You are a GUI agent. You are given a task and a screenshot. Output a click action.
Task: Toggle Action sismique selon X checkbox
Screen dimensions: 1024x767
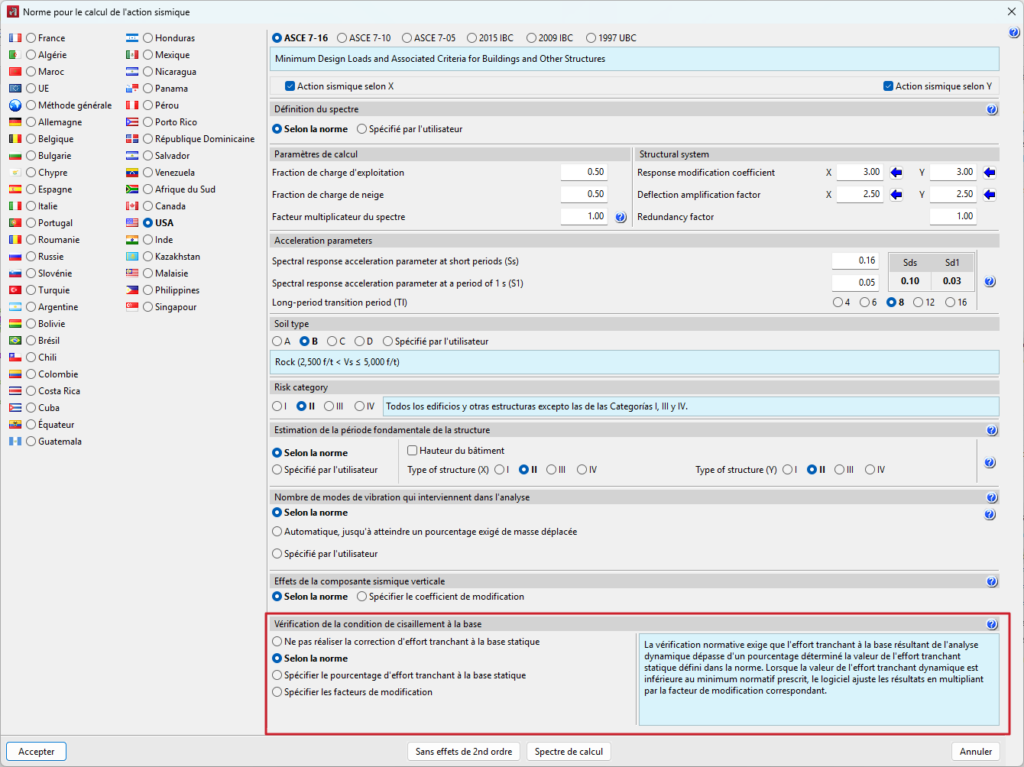click(x=290, y=86)
